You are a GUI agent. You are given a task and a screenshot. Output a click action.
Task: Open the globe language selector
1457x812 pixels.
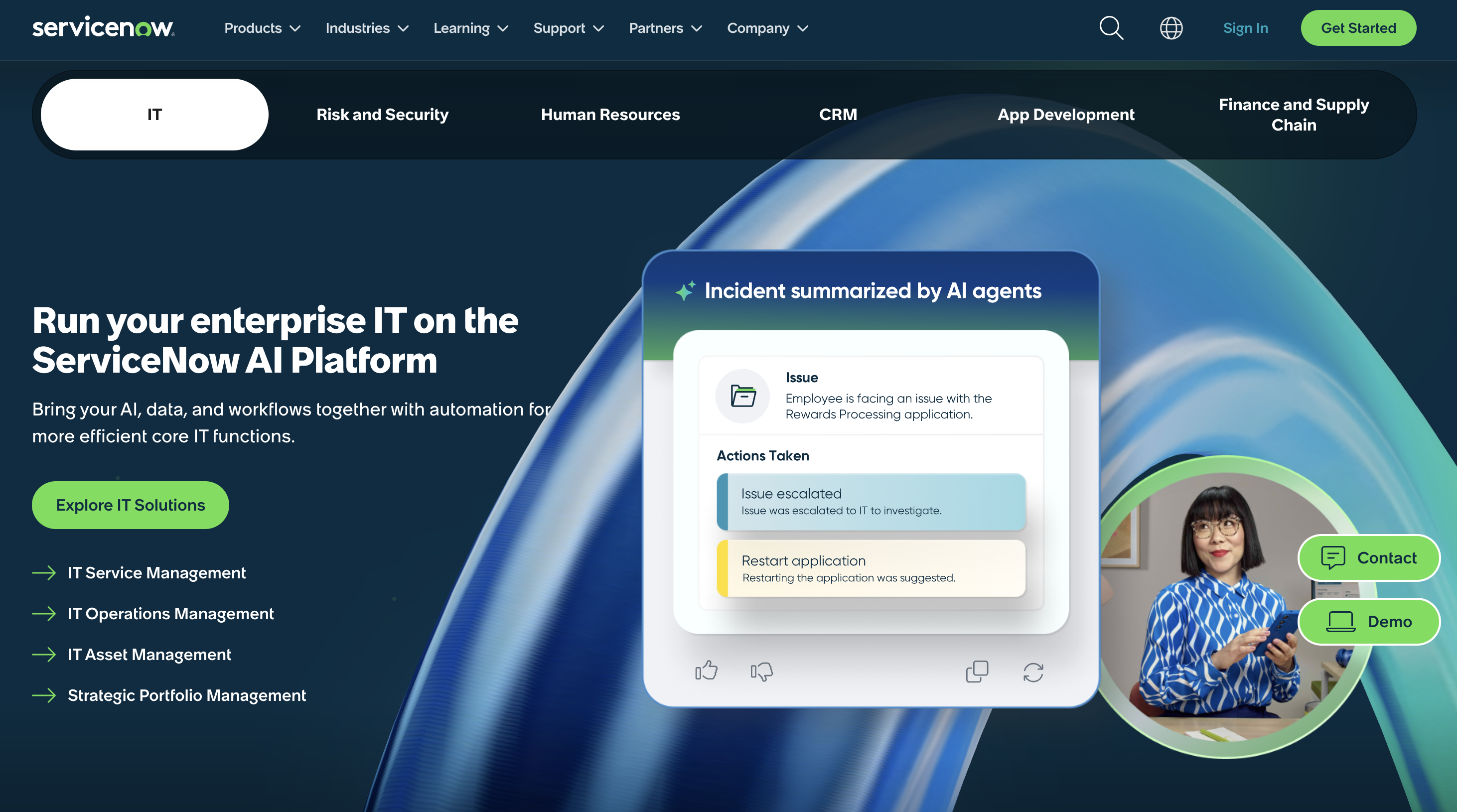[1171, 28]
